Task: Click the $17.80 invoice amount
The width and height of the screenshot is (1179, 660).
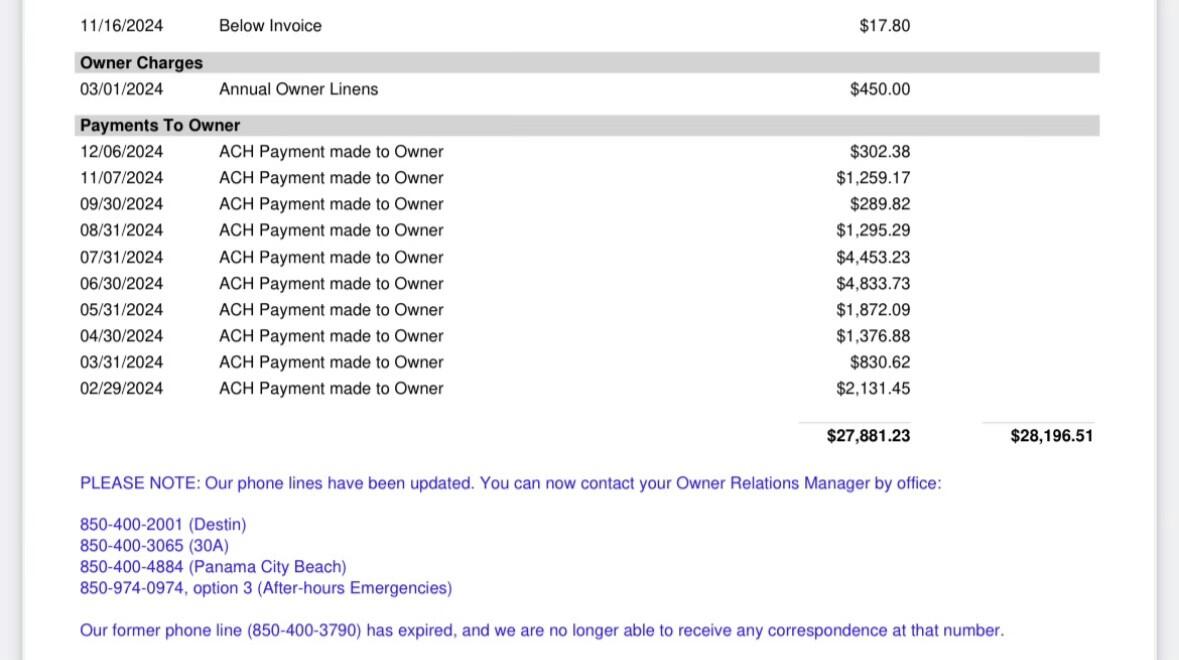Action: click(x=884, y=26)
